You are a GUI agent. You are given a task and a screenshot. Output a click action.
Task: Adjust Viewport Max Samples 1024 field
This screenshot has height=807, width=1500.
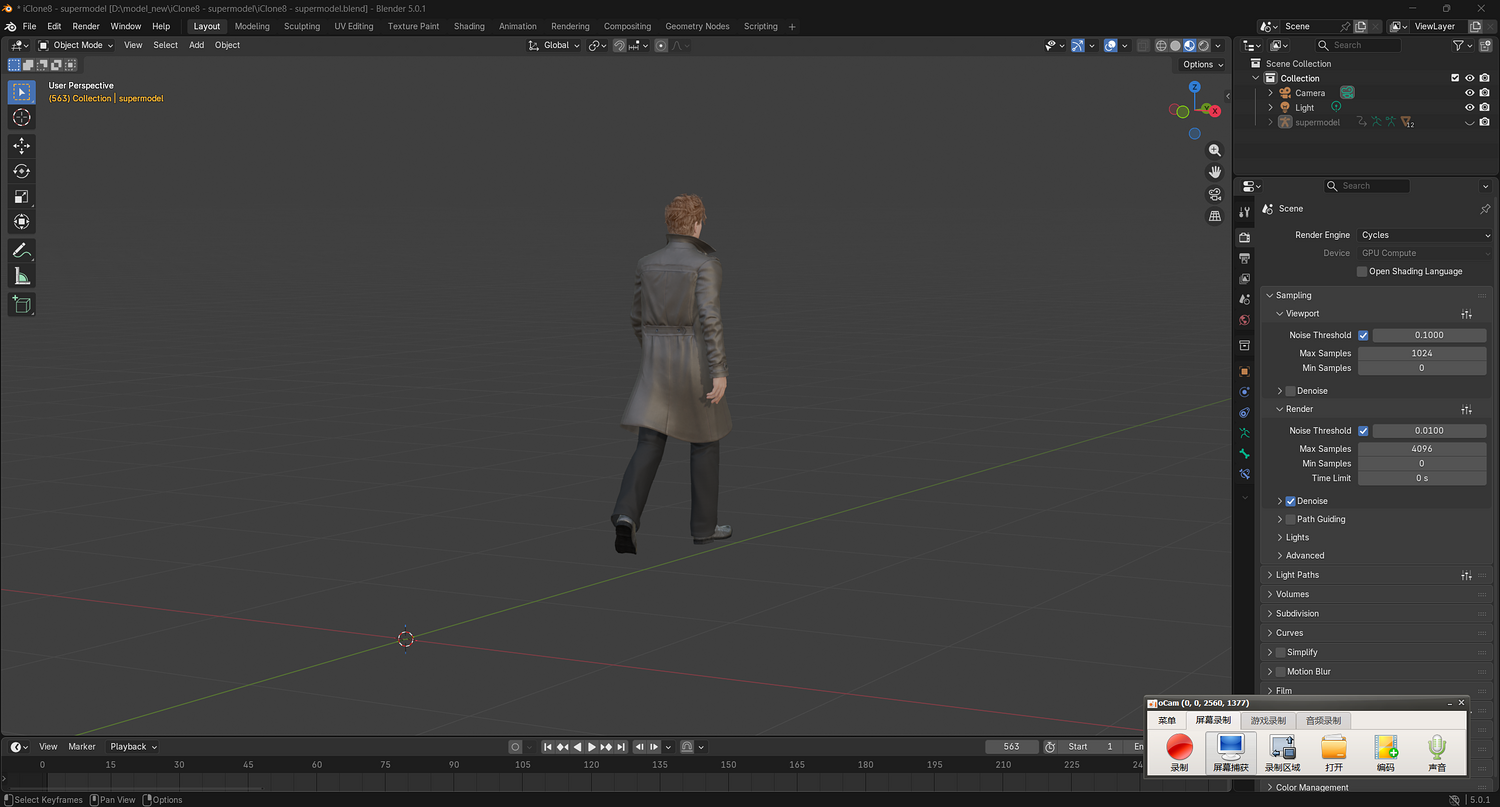1422,353
